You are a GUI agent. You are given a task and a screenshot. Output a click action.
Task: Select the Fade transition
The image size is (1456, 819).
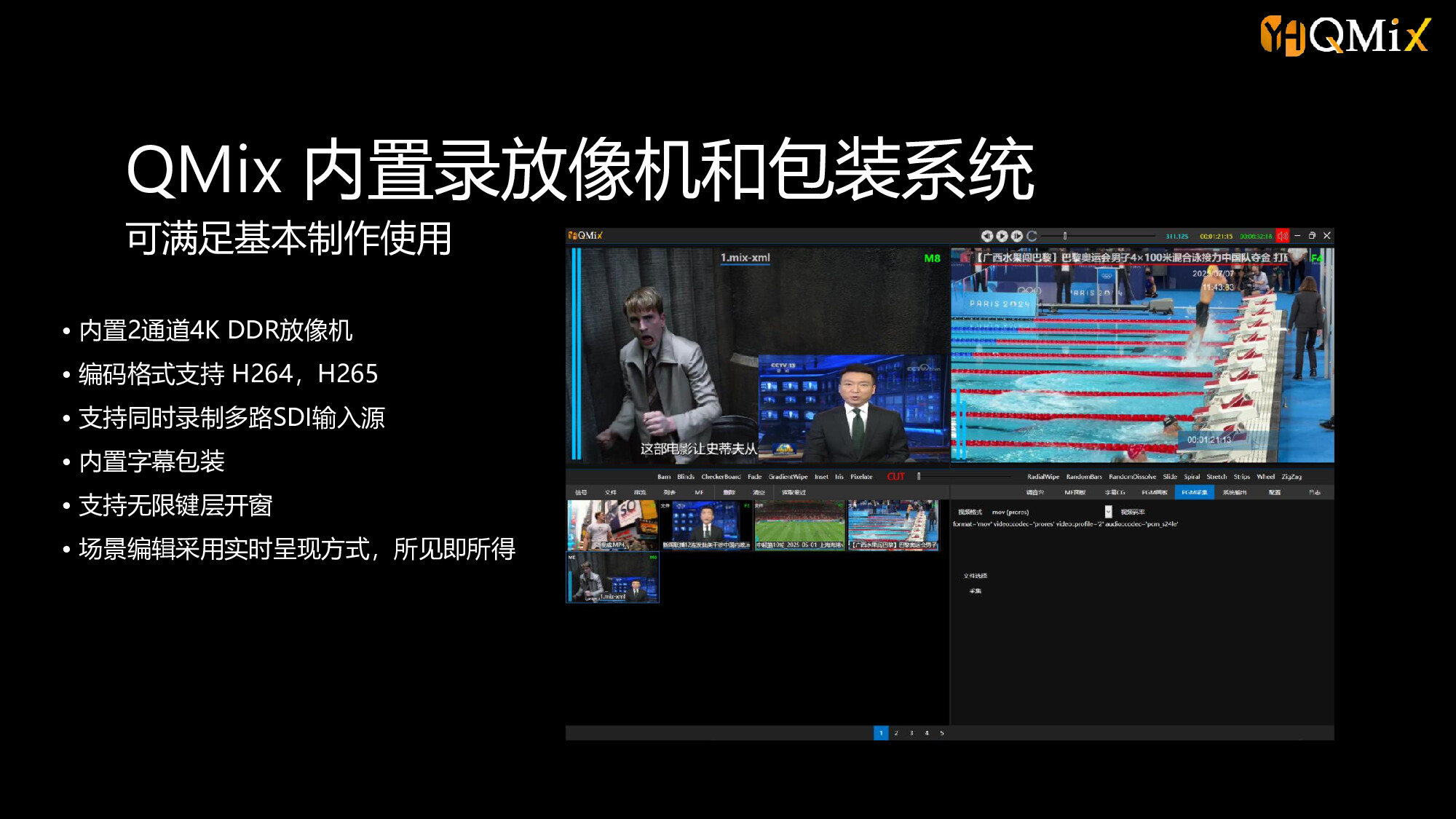click(x=754, y=477)
